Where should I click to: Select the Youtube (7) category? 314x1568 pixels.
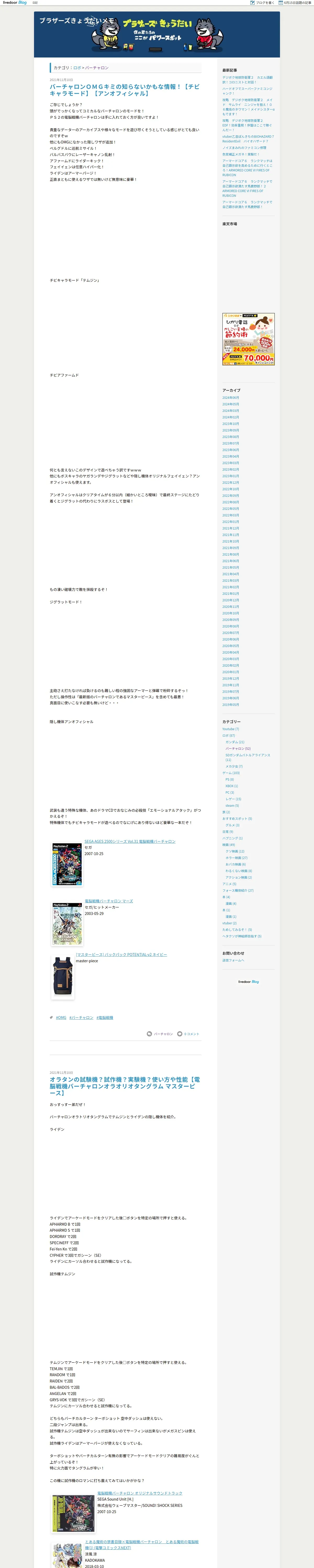tap(231, 729)
